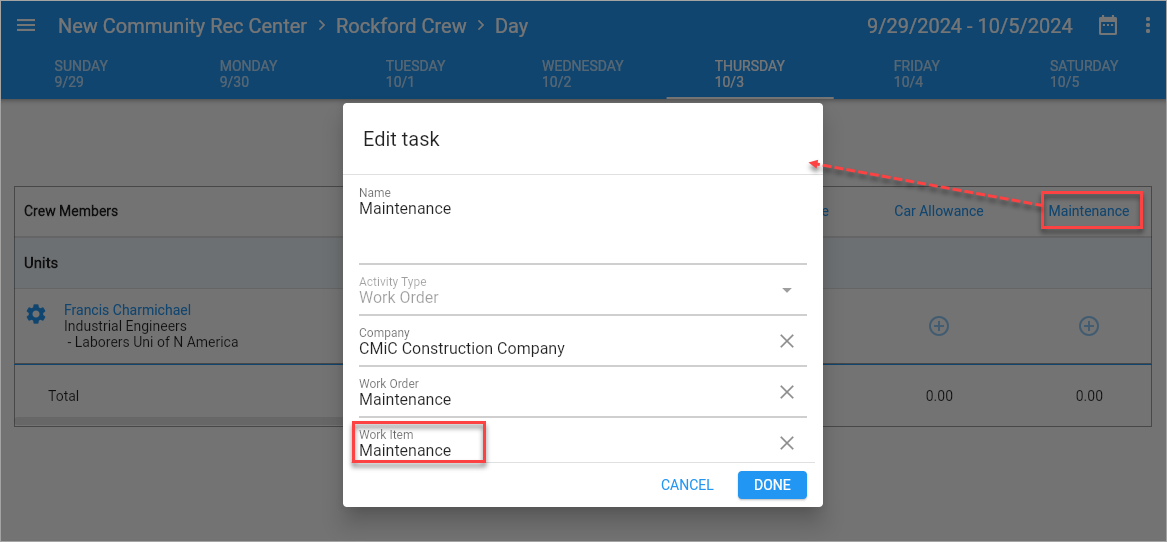This screenshot has width=1167, height=542.
Task: Open the calendar date picker icon
Action: [x=1108, y=26]
